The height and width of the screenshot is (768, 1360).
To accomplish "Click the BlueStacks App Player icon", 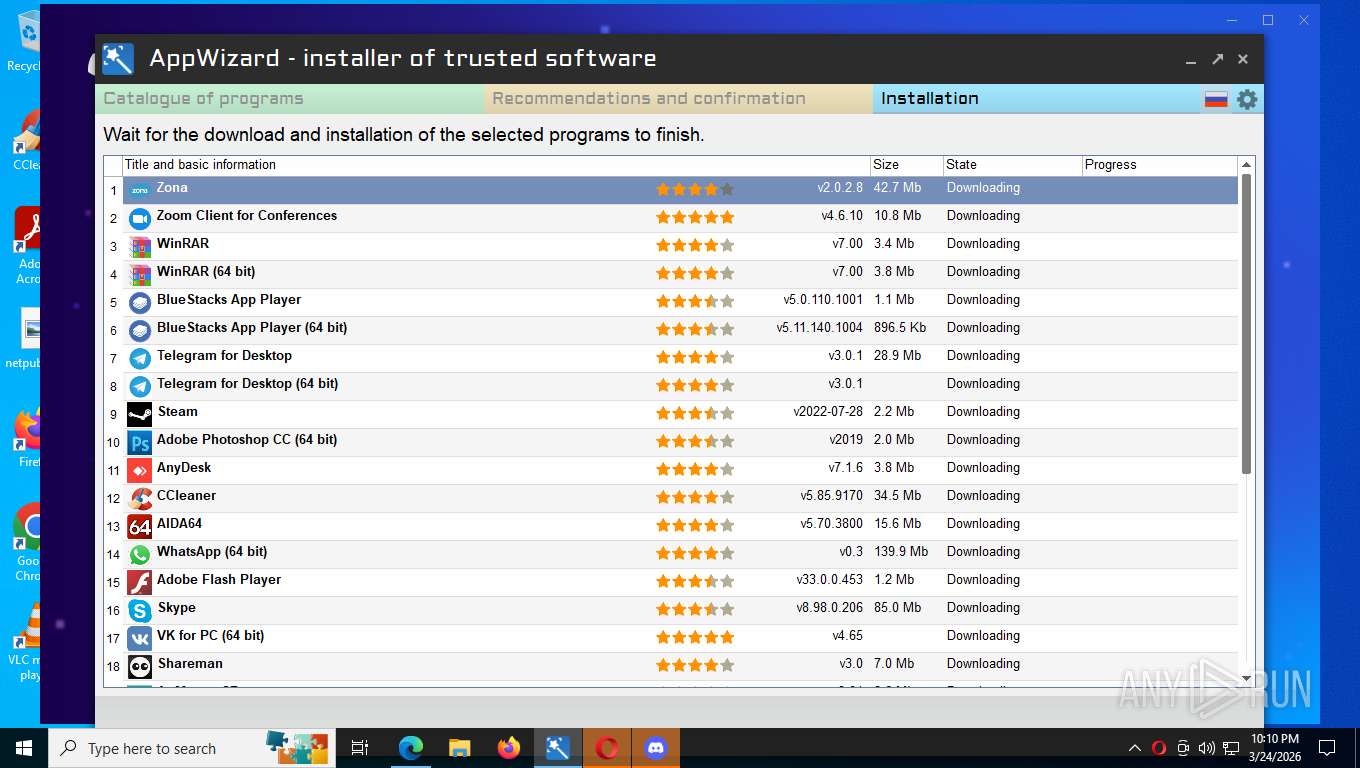I will (x=140, y=302).
